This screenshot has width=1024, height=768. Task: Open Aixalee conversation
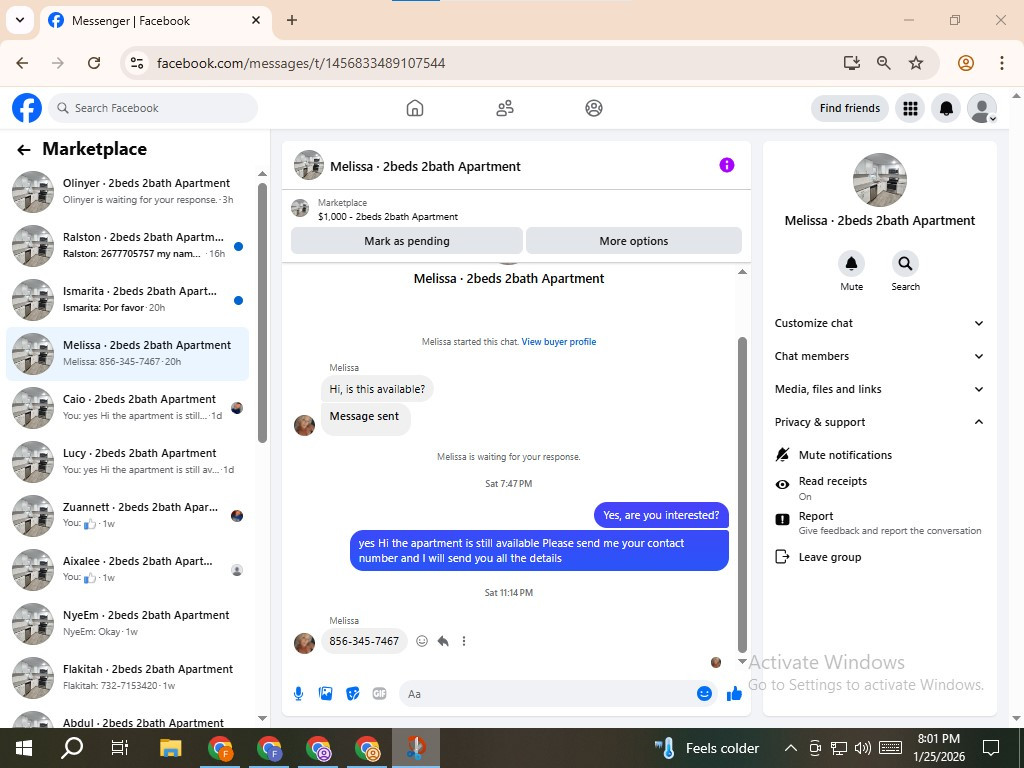coord(128,569)
